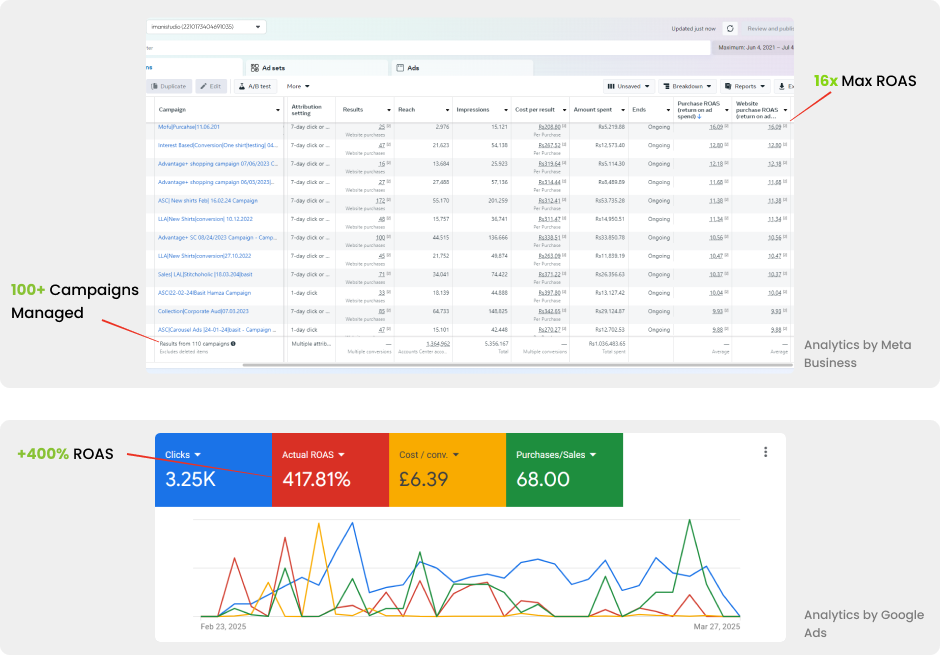Open the Unsaved columns dropdown
This screenshot has width=940, height=655.
630,87
